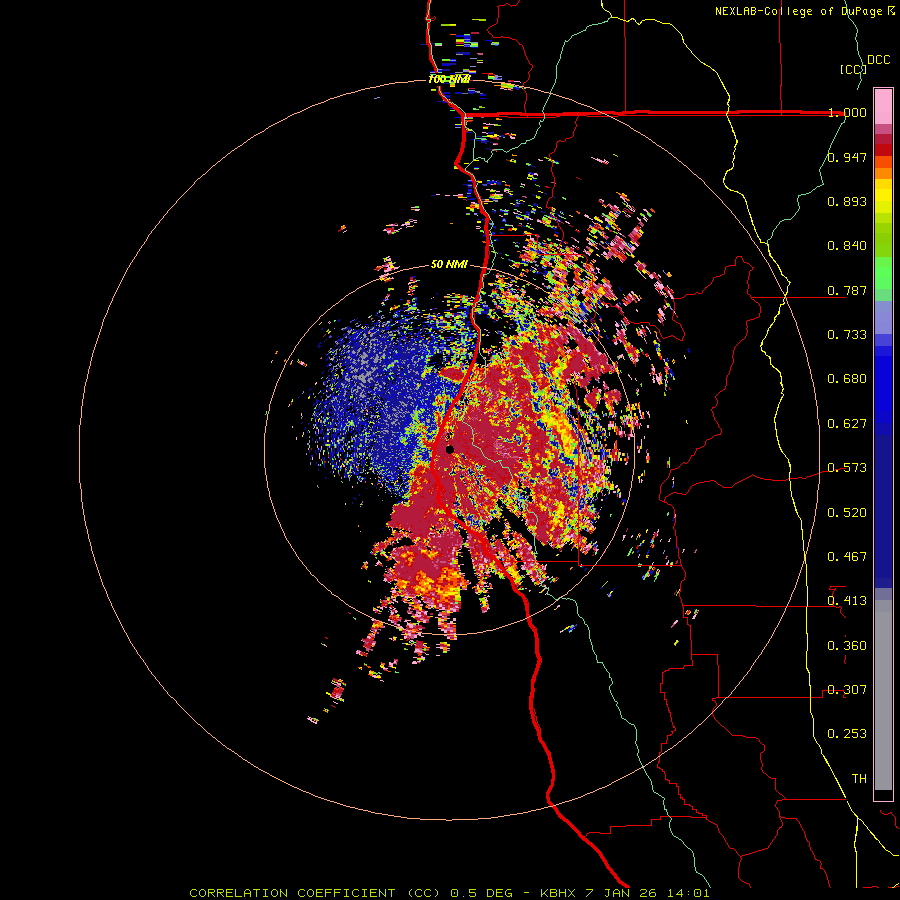Click the 0.627 scale label

tap(847, 424)
